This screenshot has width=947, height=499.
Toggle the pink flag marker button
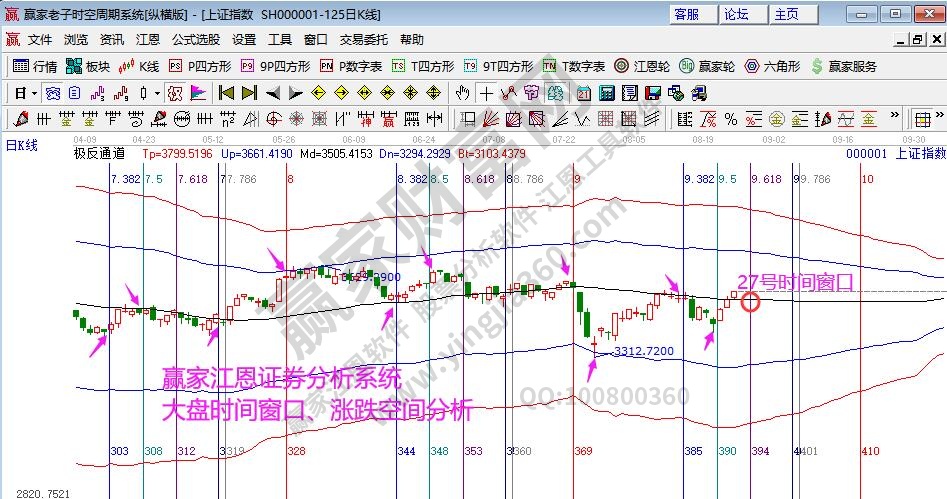point(197,93)
